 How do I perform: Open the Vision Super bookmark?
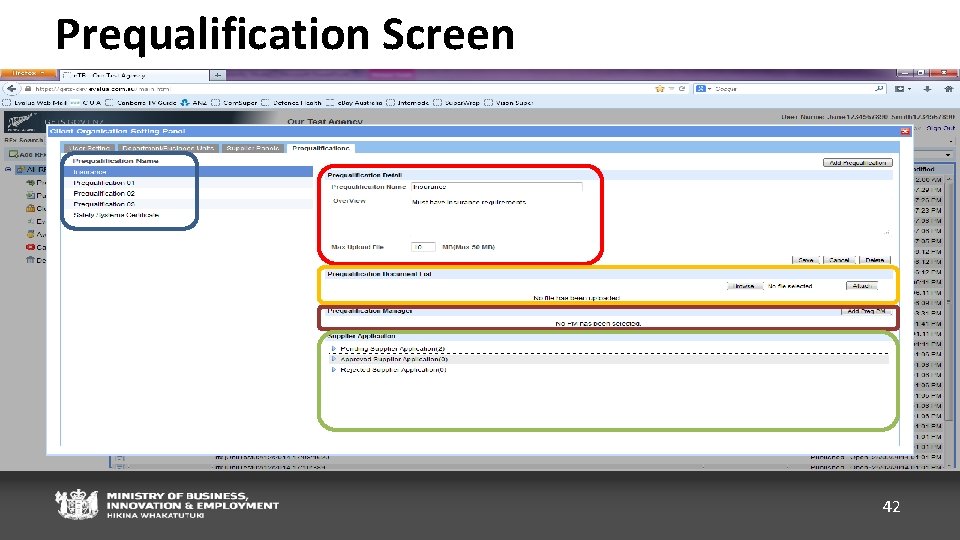509,103
